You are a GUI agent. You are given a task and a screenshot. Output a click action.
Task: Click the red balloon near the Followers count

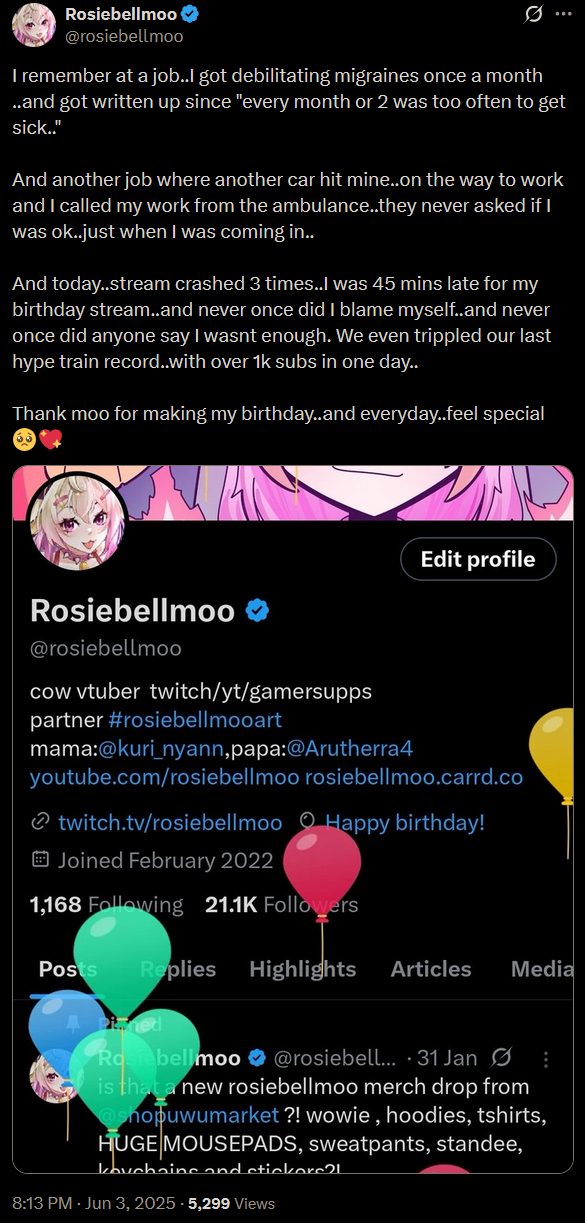(x=322, y=868)
